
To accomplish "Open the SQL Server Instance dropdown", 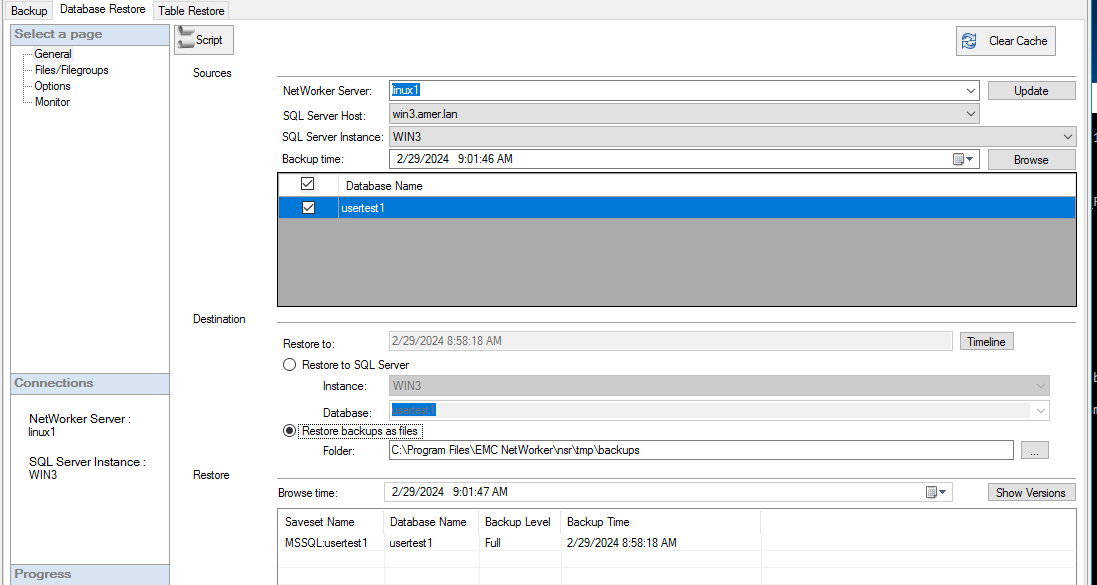I will 1066,136.
